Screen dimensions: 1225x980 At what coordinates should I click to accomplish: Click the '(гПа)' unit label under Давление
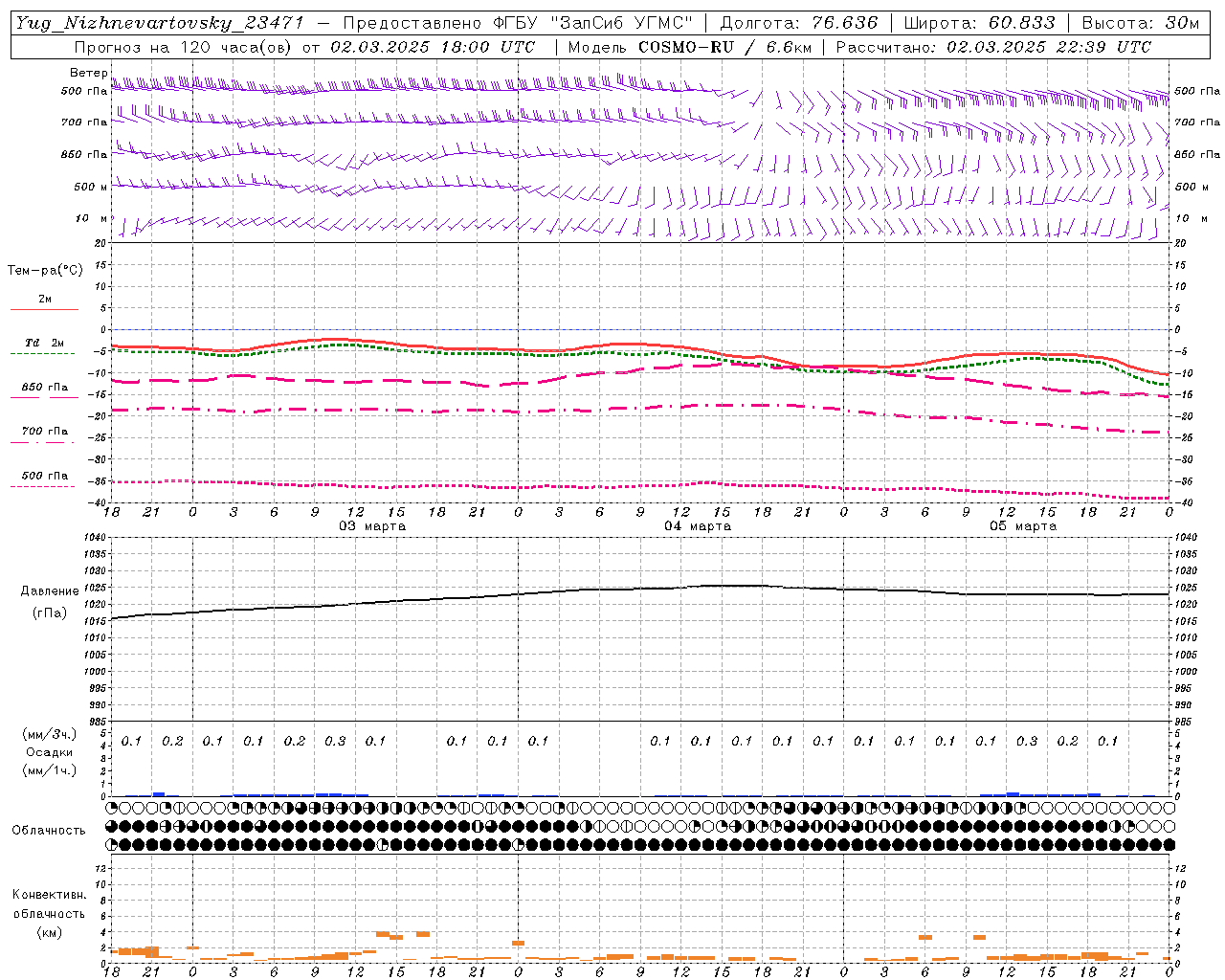click(50, 613)
